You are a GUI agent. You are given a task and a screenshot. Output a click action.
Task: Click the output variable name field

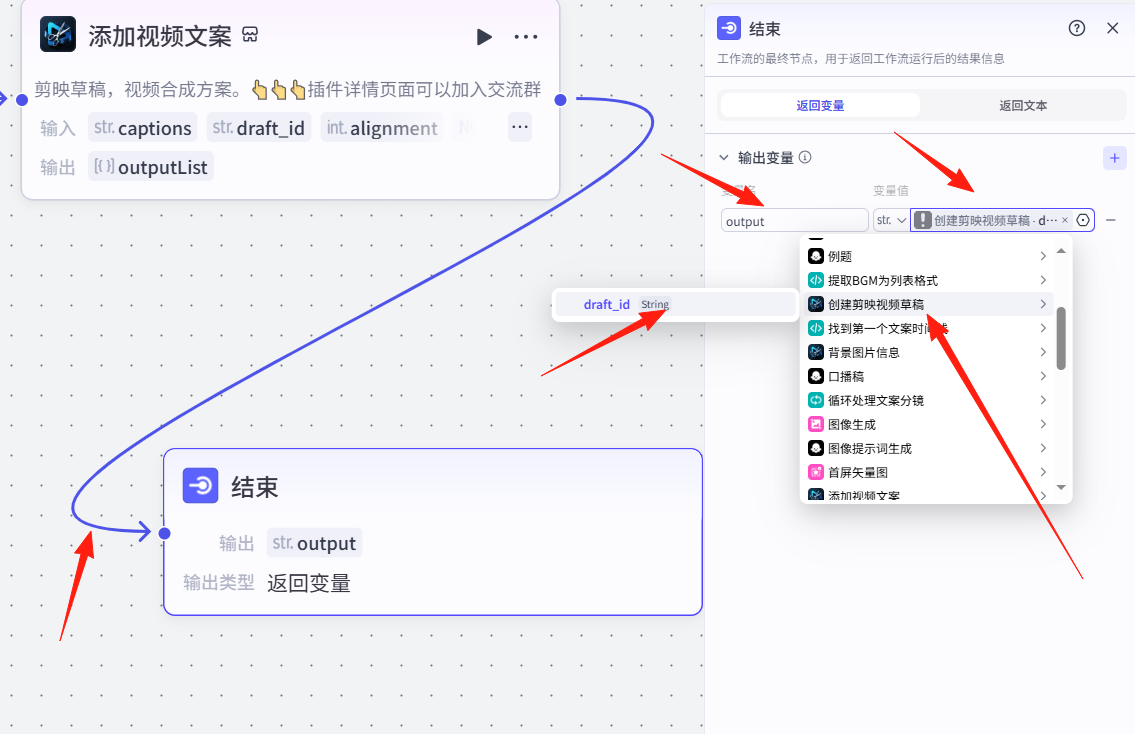point(794,221)
